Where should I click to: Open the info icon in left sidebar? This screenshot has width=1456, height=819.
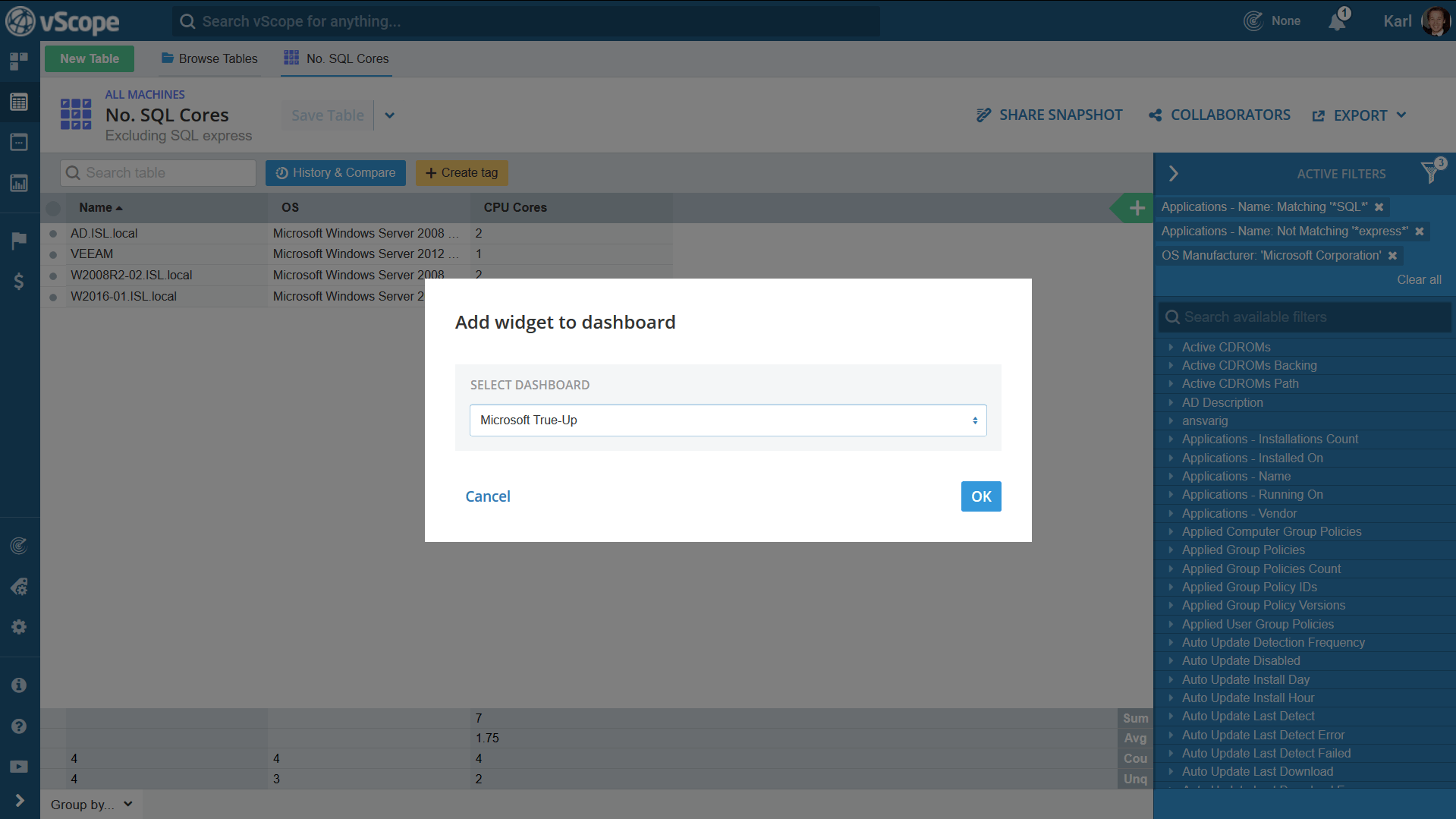(x=19, y=685)
